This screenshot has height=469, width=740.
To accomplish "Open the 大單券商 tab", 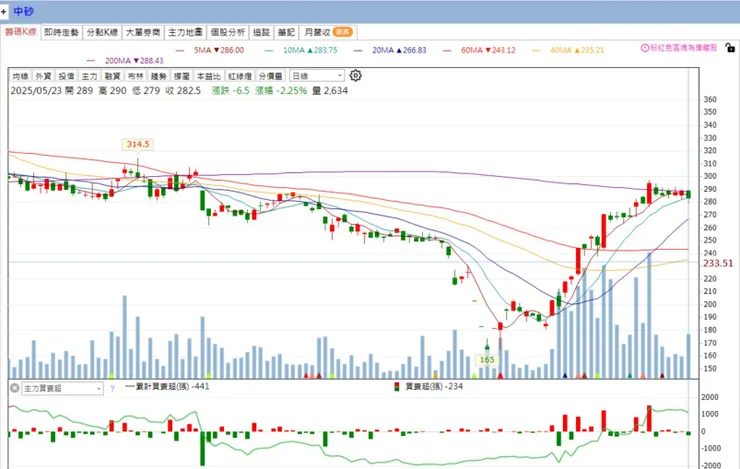I will pos(143,32).
